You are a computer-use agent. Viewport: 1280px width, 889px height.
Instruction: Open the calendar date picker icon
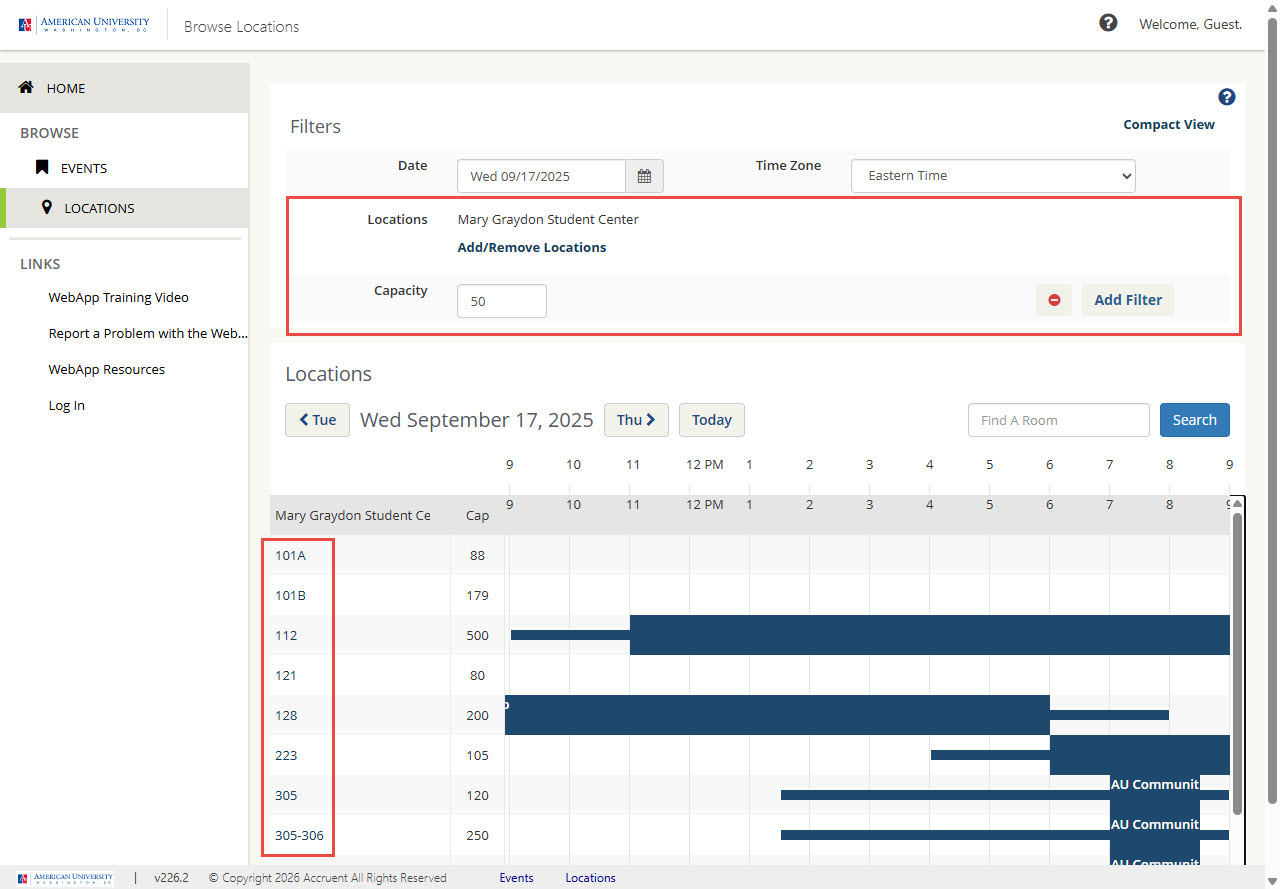click(644, 176)
